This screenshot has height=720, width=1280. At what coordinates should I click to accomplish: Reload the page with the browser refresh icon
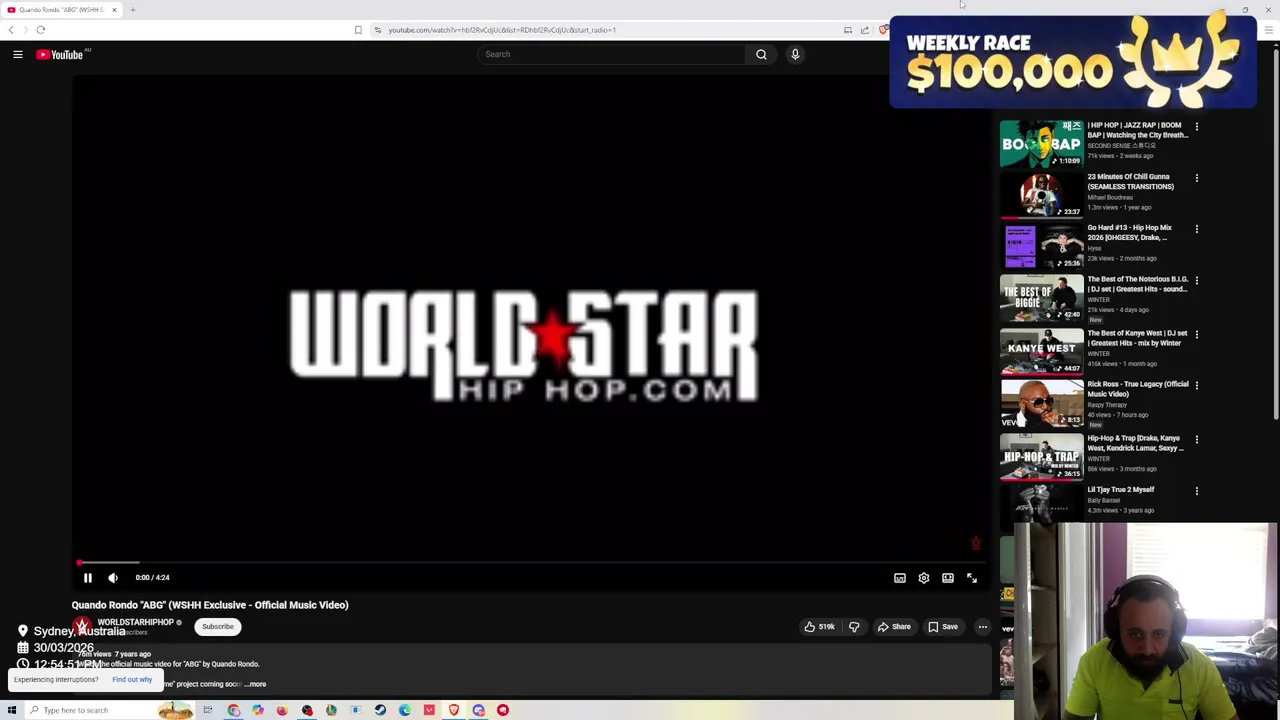41,30
